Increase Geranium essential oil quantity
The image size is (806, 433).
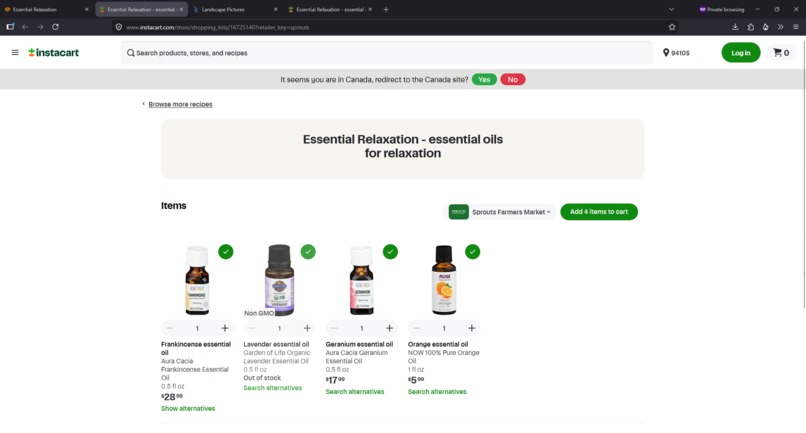389,328
